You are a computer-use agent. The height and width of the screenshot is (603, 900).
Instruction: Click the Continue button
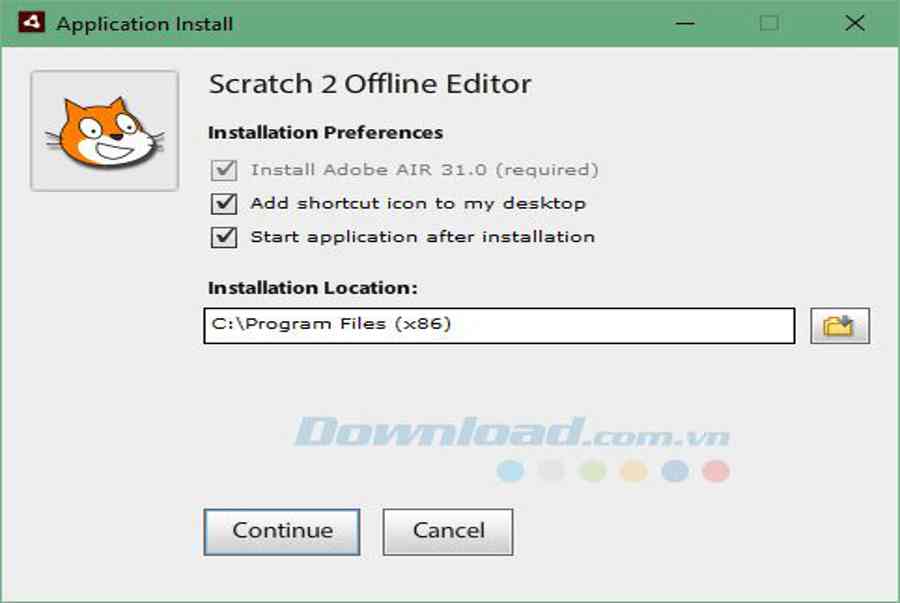pos(282,531)
